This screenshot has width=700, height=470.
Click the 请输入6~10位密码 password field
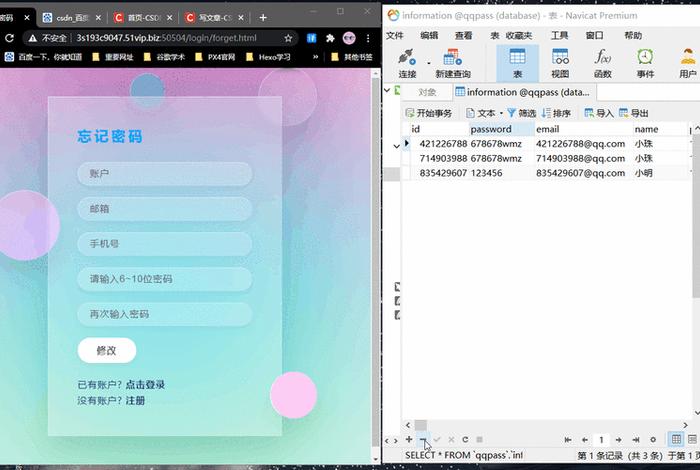pos(165,279)
